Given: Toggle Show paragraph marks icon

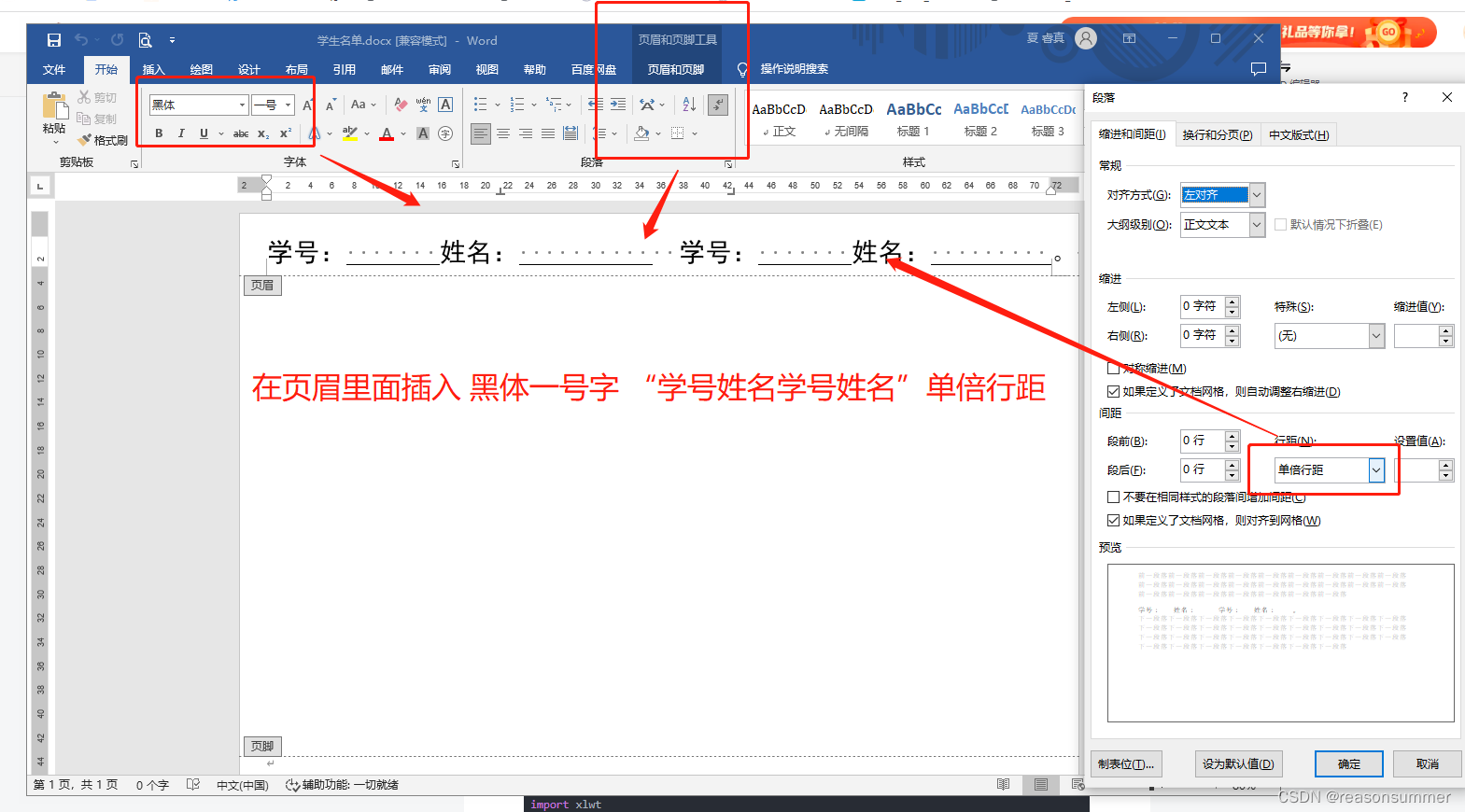Looking at the screenshot, I should (718, 105).
